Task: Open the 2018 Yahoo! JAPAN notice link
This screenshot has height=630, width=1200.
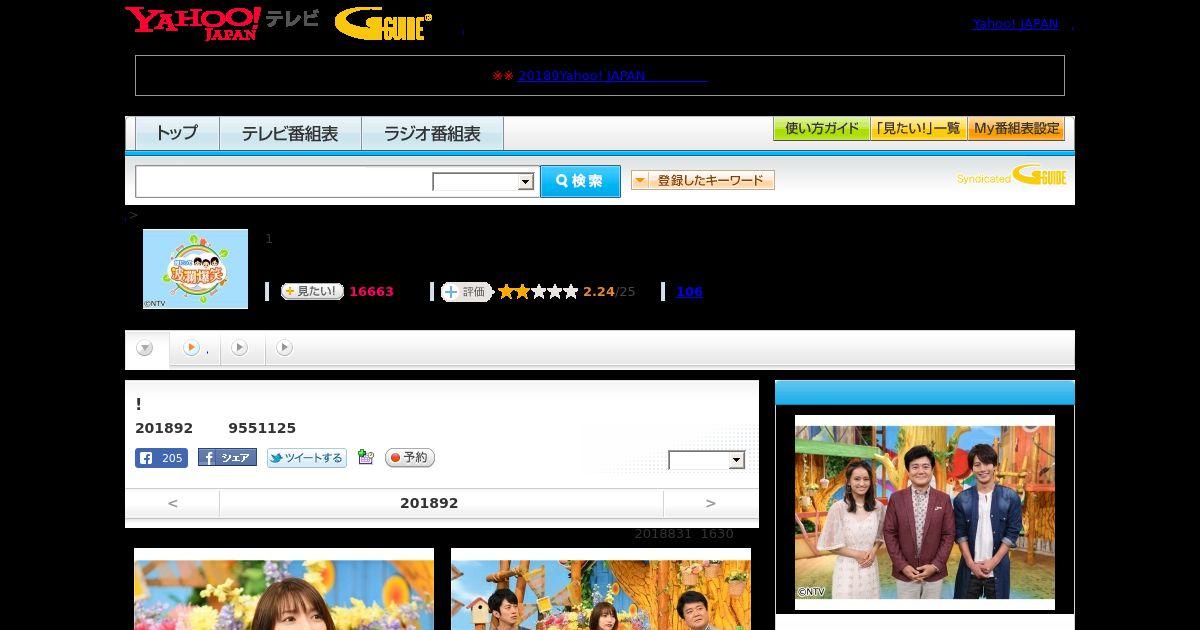Action: (x=612, y=75)
